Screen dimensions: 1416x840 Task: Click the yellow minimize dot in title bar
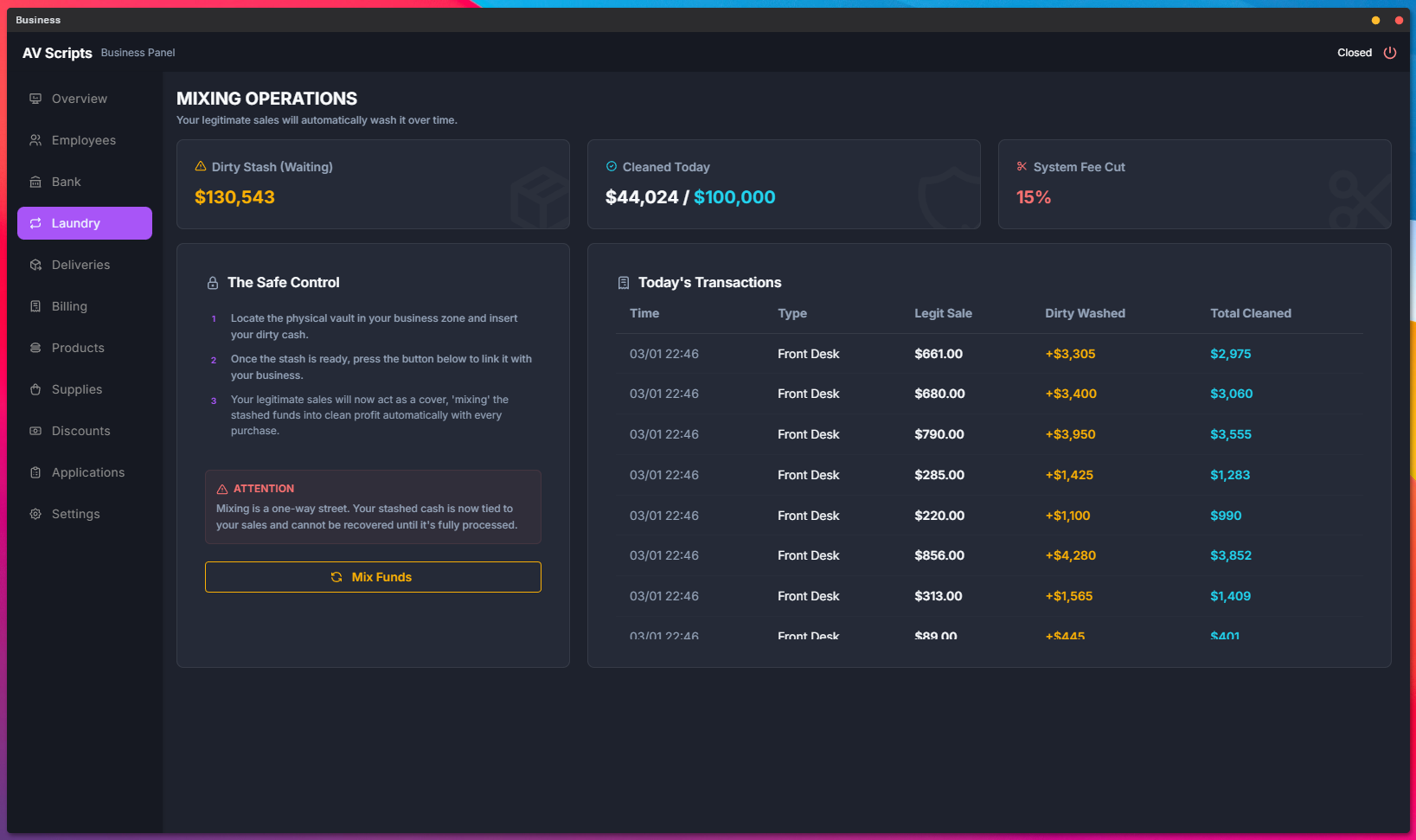click(x=1375, y=20)
